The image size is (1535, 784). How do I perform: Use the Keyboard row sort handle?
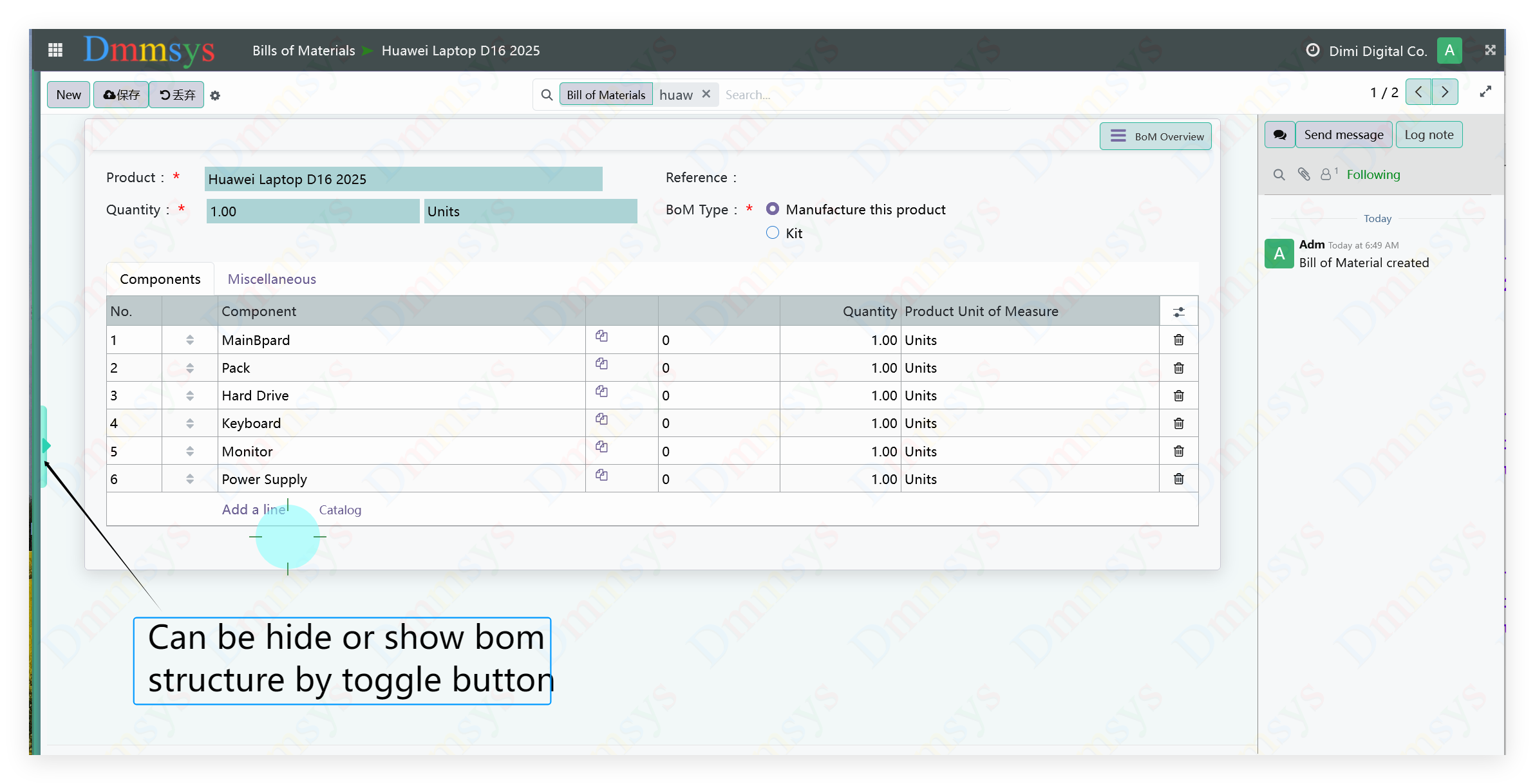189,423
